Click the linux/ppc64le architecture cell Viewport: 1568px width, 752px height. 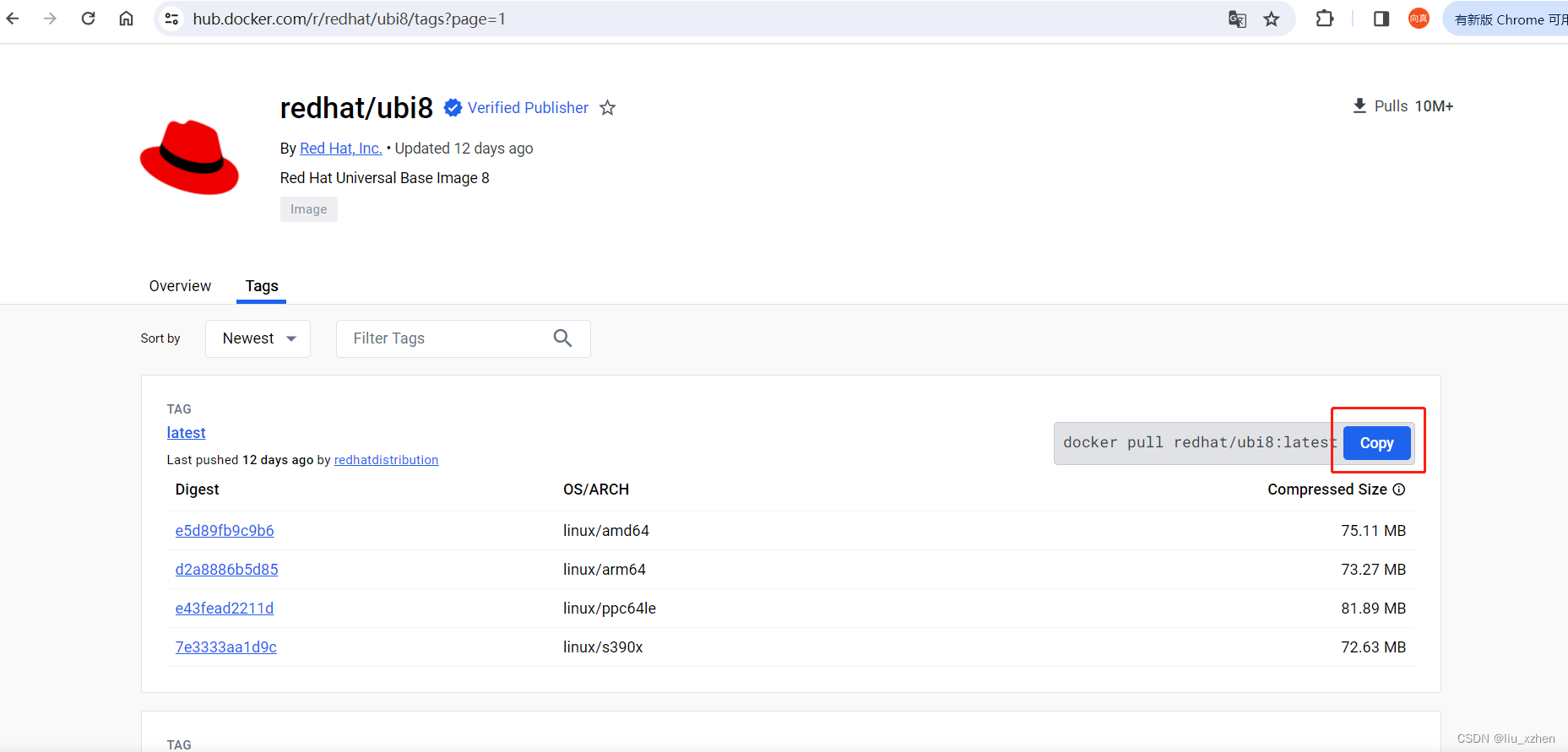(610, 609)
